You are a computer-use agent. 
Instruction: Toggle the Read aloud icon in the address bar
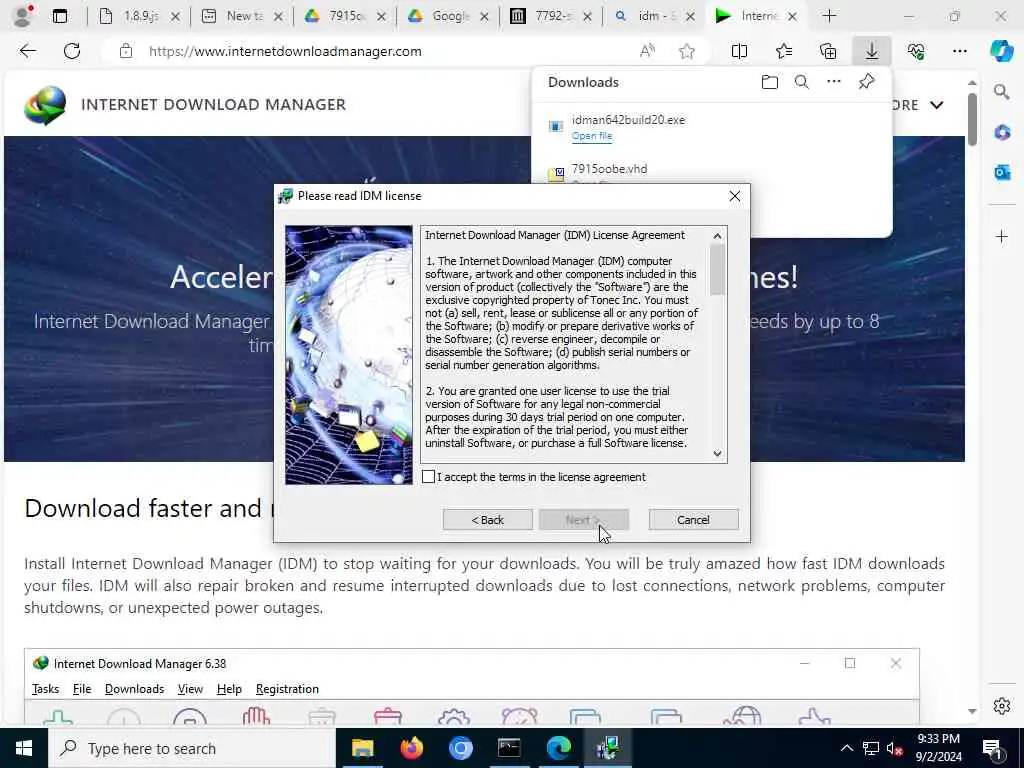[x=647, y=51]
